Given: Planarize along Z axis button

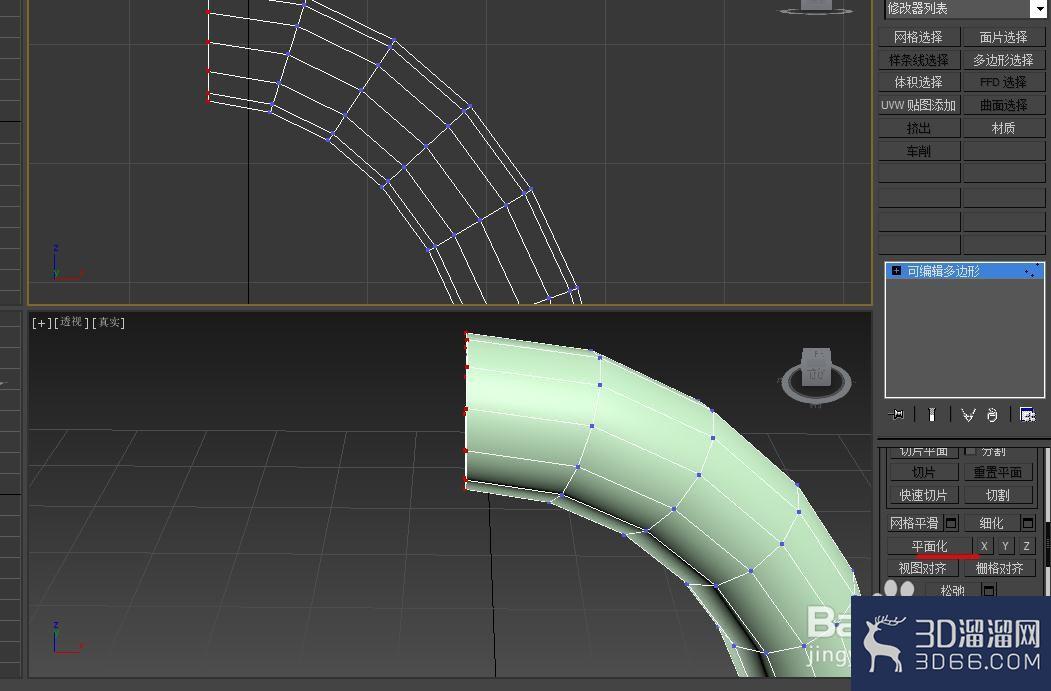Looking at the screenshot, I should click(1027, 546).
